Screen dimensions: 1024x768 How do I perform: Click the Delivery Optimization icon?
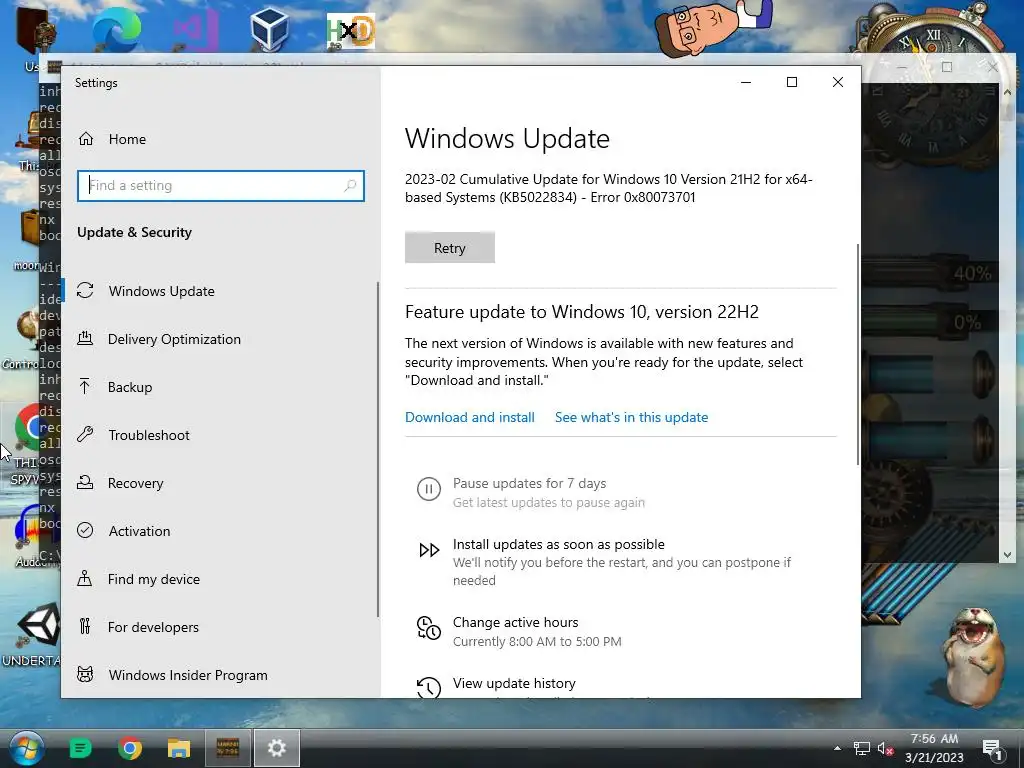click(85, 338)
